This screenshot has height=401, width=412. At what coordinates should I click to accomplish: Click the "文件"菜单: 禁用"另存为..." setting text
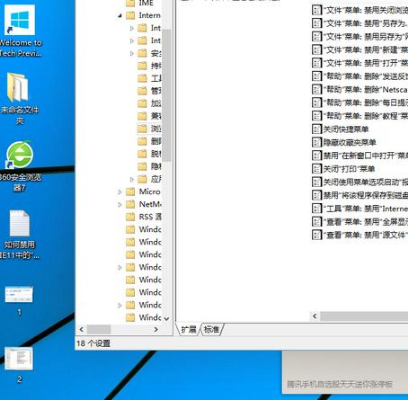coord(365,23)
